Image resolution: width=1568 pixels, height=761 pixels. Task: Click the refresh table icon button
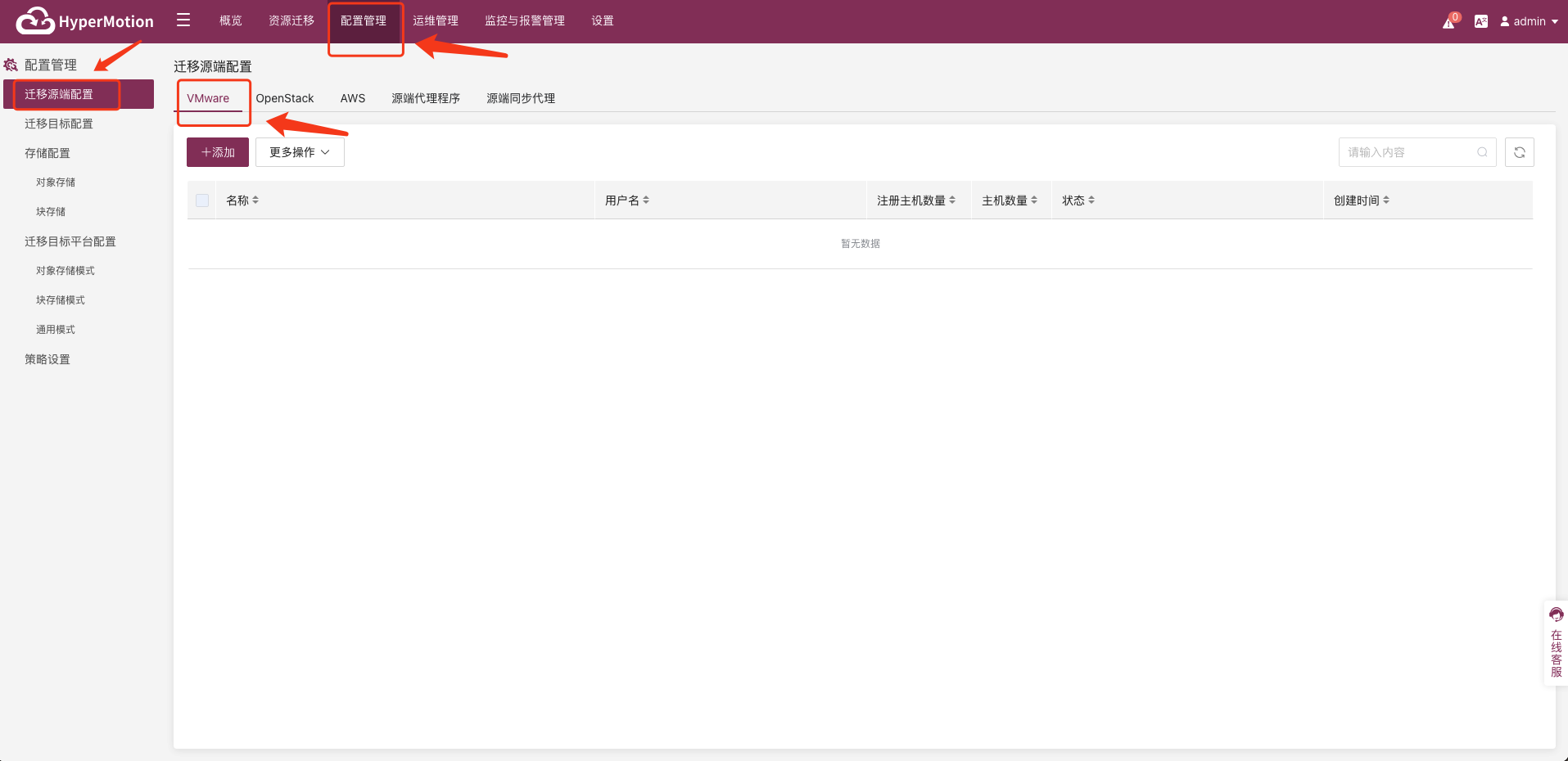(x=1520, y=152)
